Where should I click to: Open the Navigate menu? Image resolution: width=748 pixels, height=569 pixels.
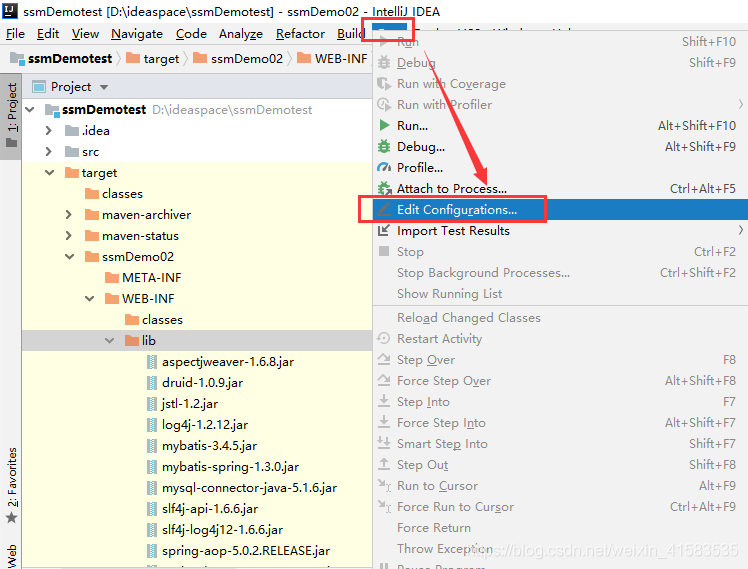pyautogui.click(x=137, y=34)
